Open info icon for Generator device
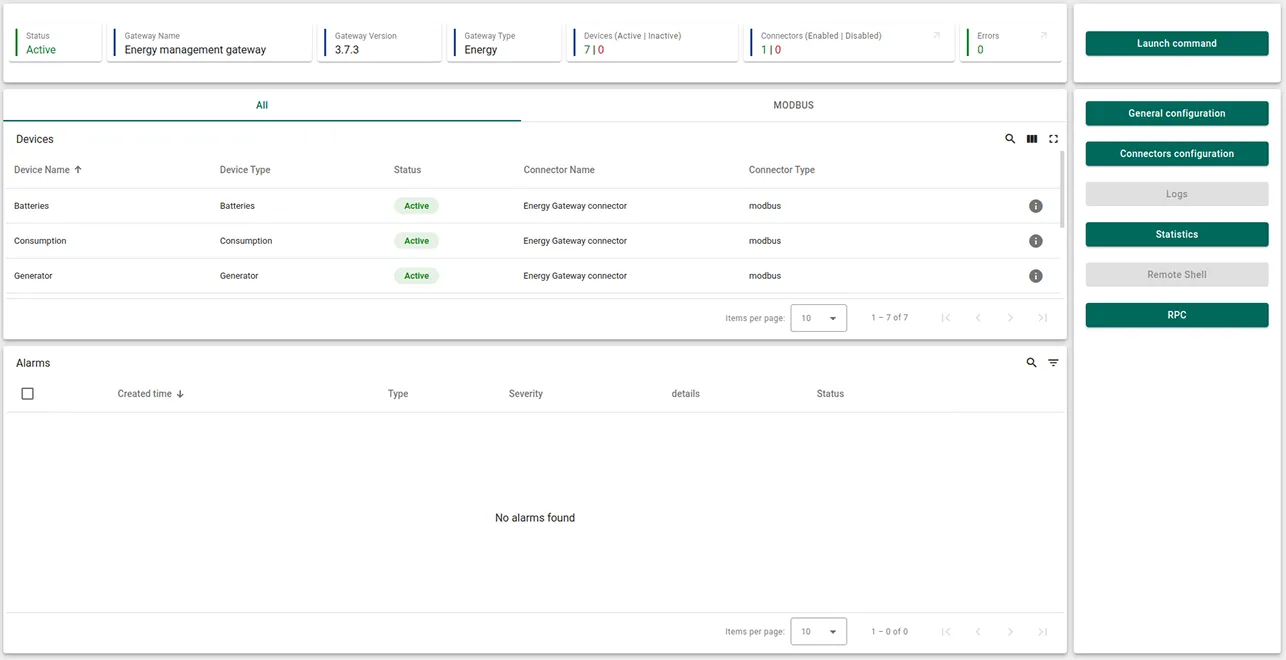 pos(1036,276)
